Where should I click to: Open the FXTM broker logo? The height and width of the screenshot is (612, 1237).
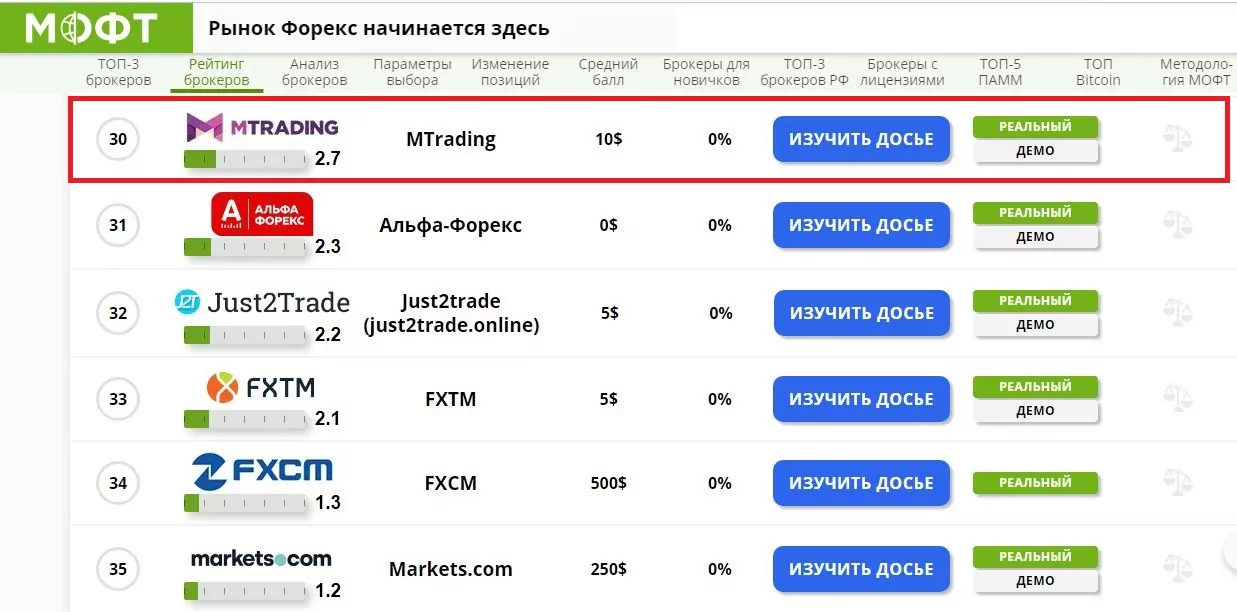coord(260,387)
